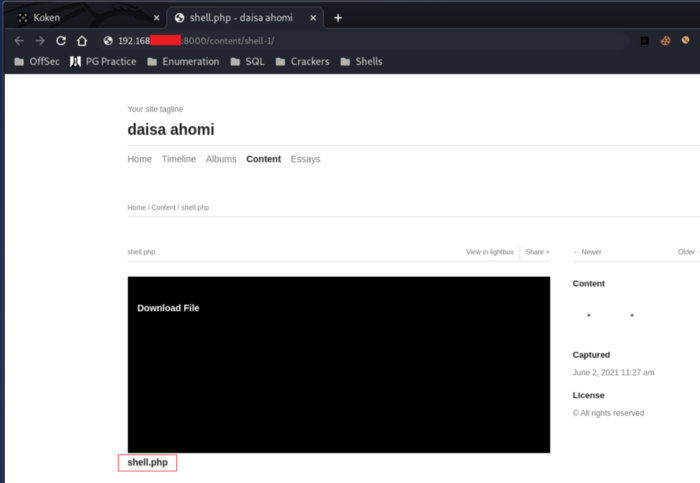
Task: Open a new browser tab
Action: (x=338, y=17)
